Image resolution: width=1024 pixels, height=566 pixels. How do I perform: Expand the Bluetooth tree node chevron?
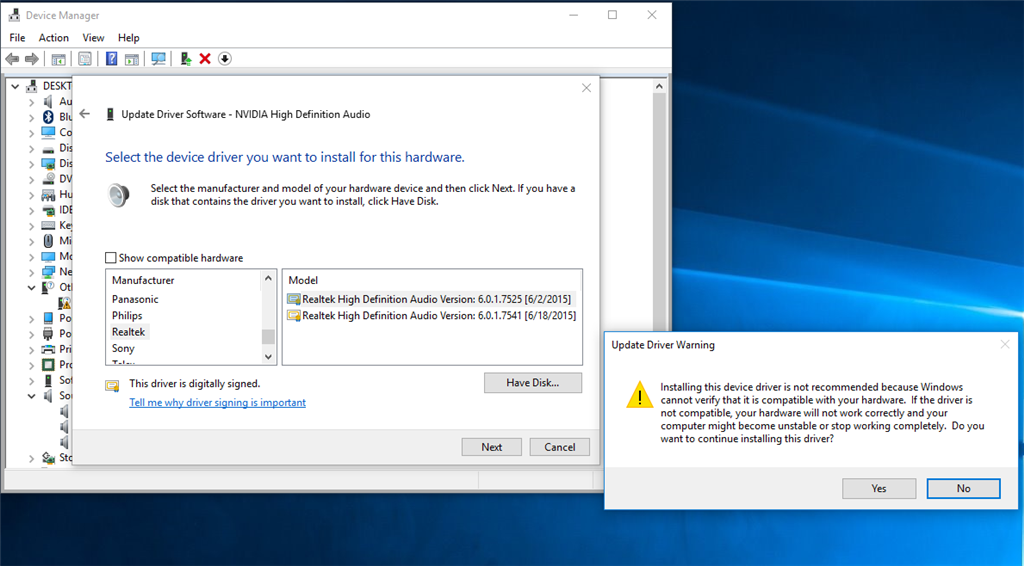pos(31,117)
